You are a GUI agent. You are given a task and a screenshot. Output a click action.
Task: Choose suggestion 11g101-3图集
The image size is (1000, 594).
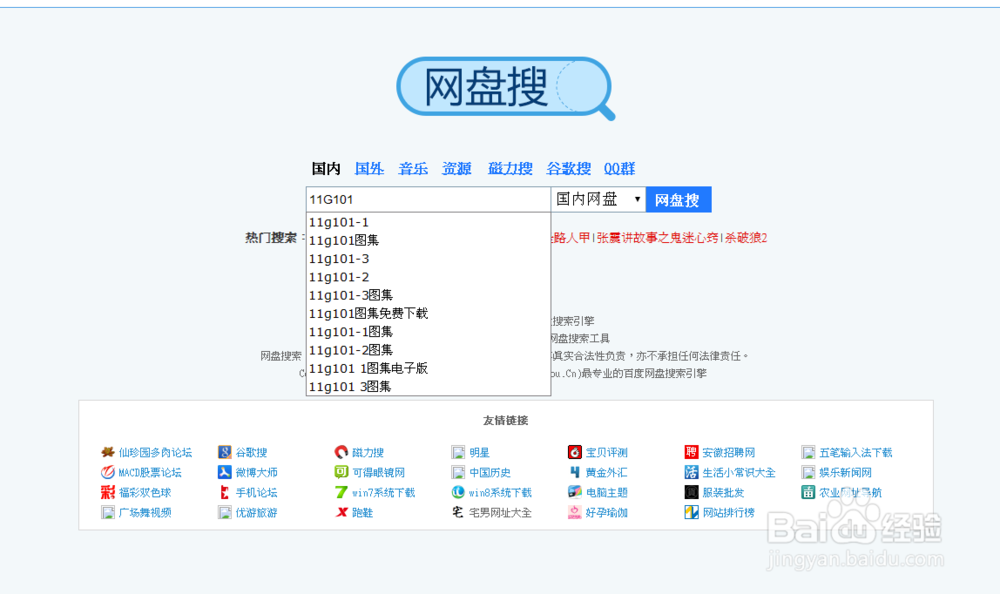[428, 295]
